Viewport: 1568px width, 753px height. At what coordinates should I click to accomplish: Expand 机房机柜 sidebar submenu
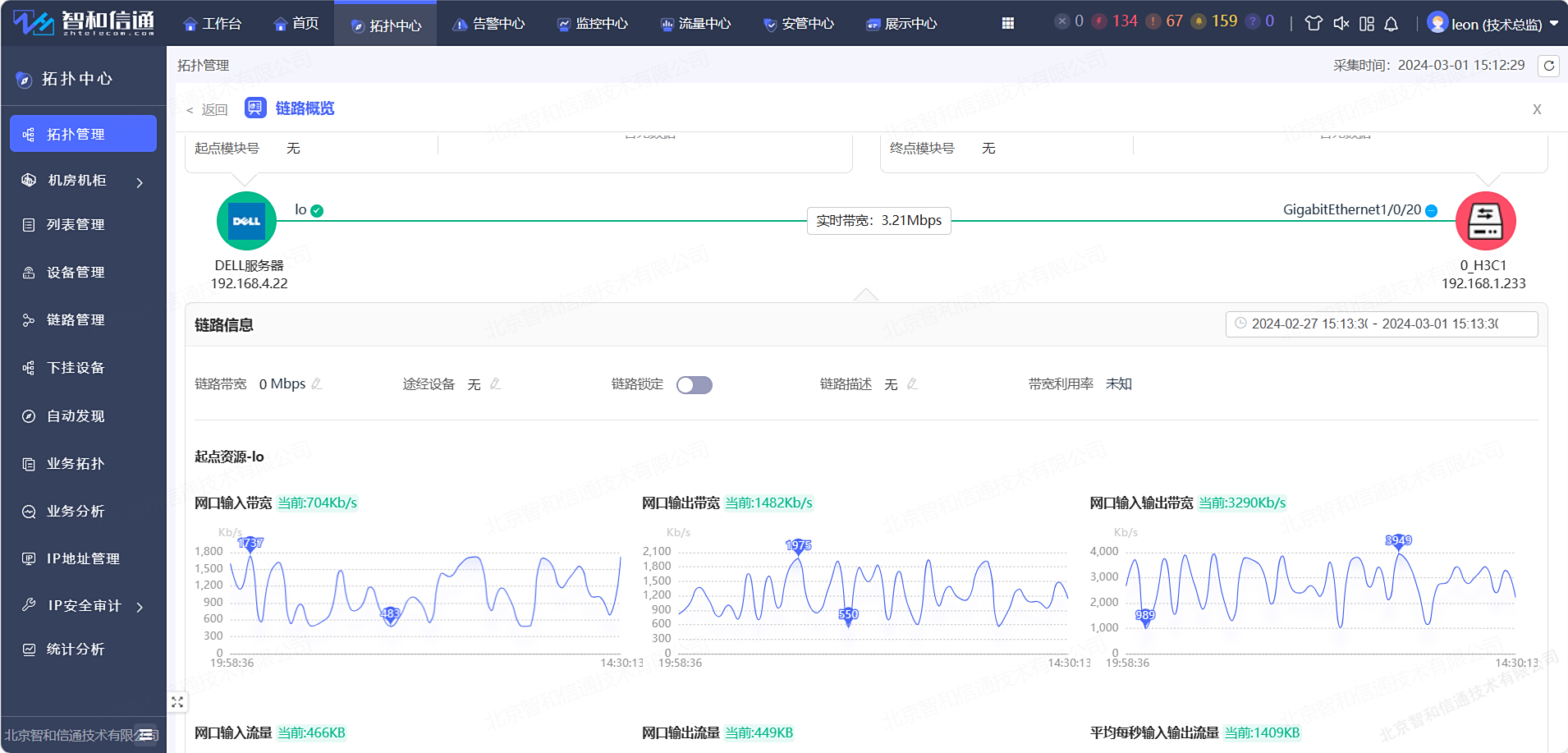point(83,181)
